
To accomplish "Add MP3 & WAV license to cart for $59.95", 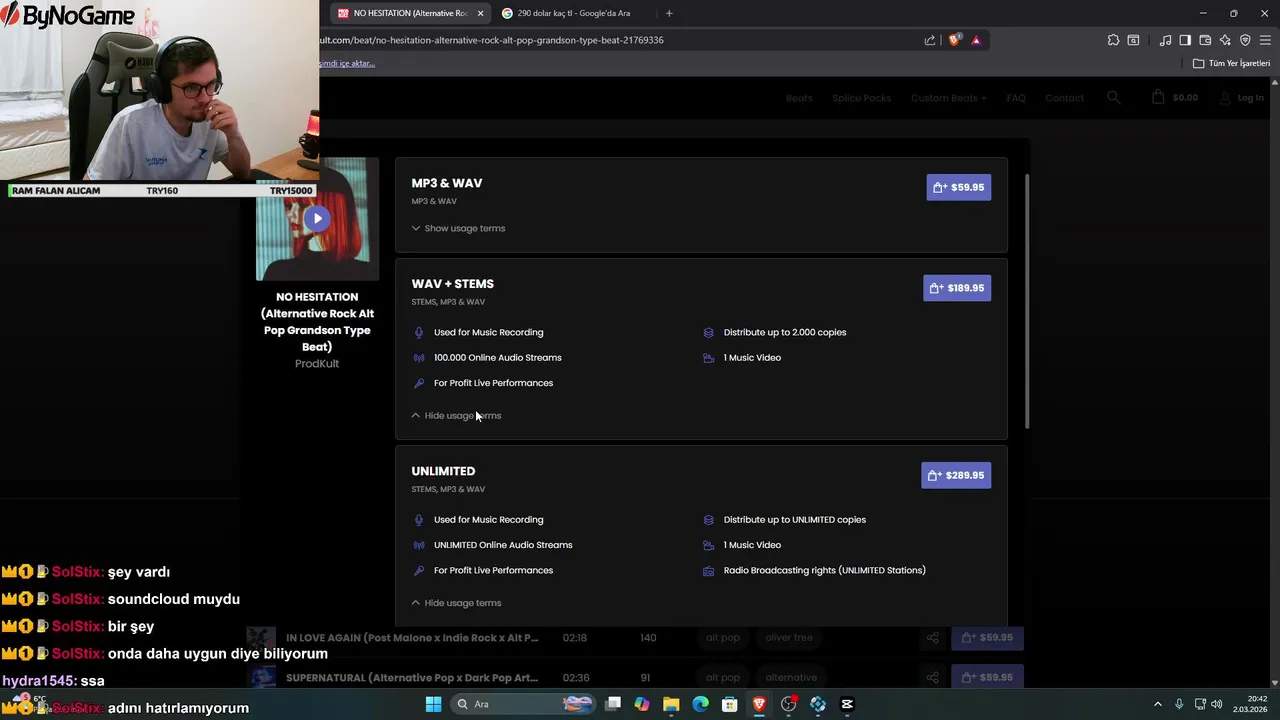I will (x=958, y=187).
